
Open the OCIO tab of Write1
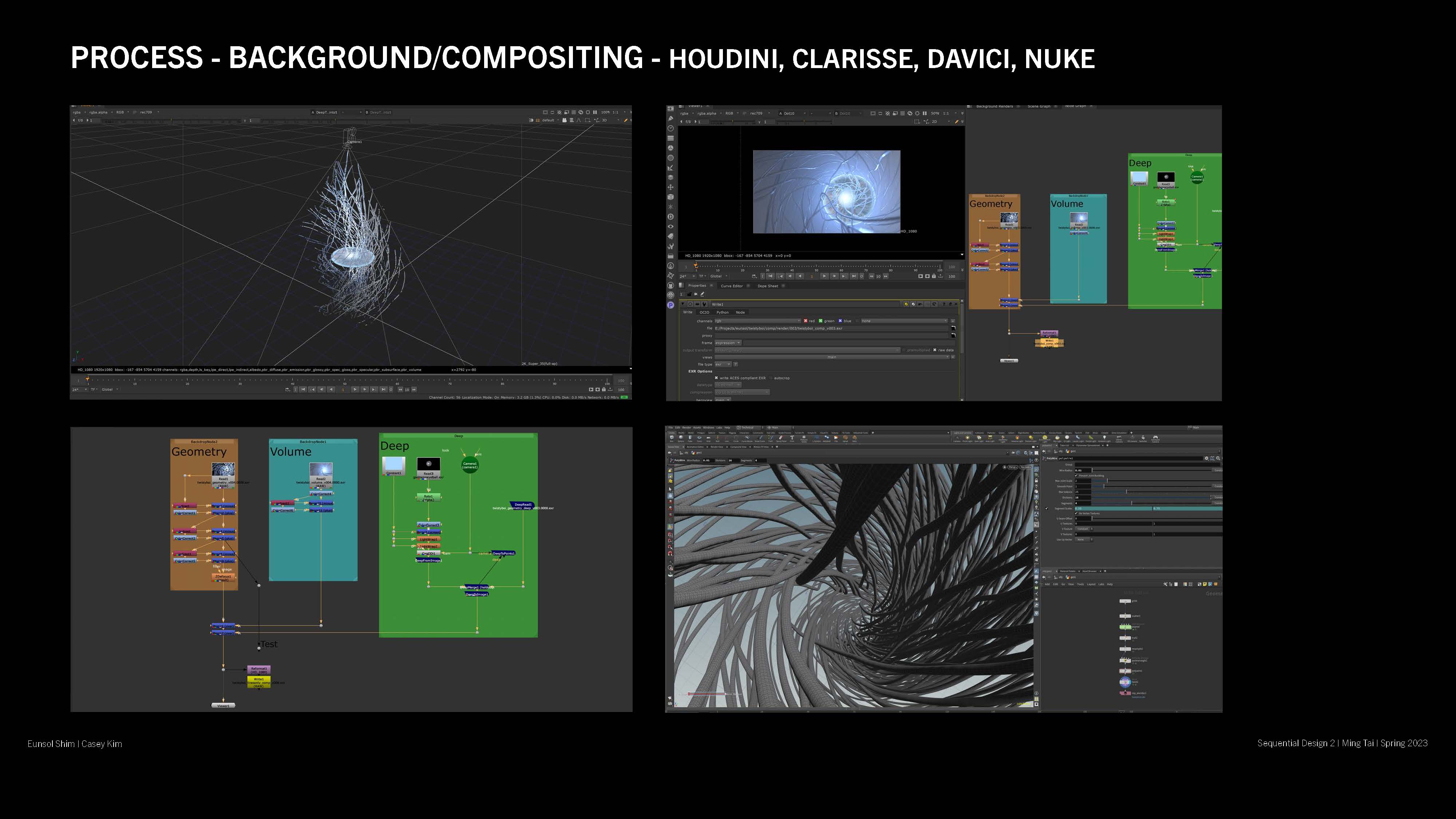(704, 313)
